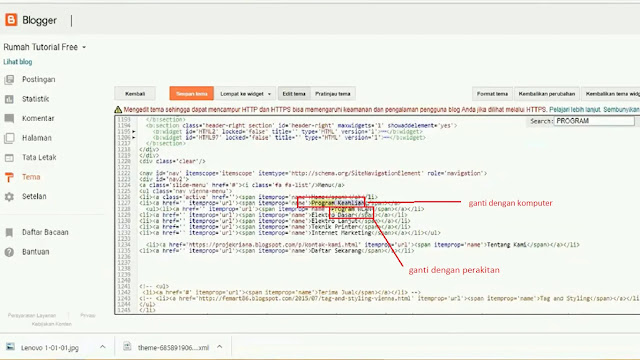Open the Postingan icon in sidebar
Viewport: 640px width, 360px height.
pyautogui.click(x=9, y=80)
